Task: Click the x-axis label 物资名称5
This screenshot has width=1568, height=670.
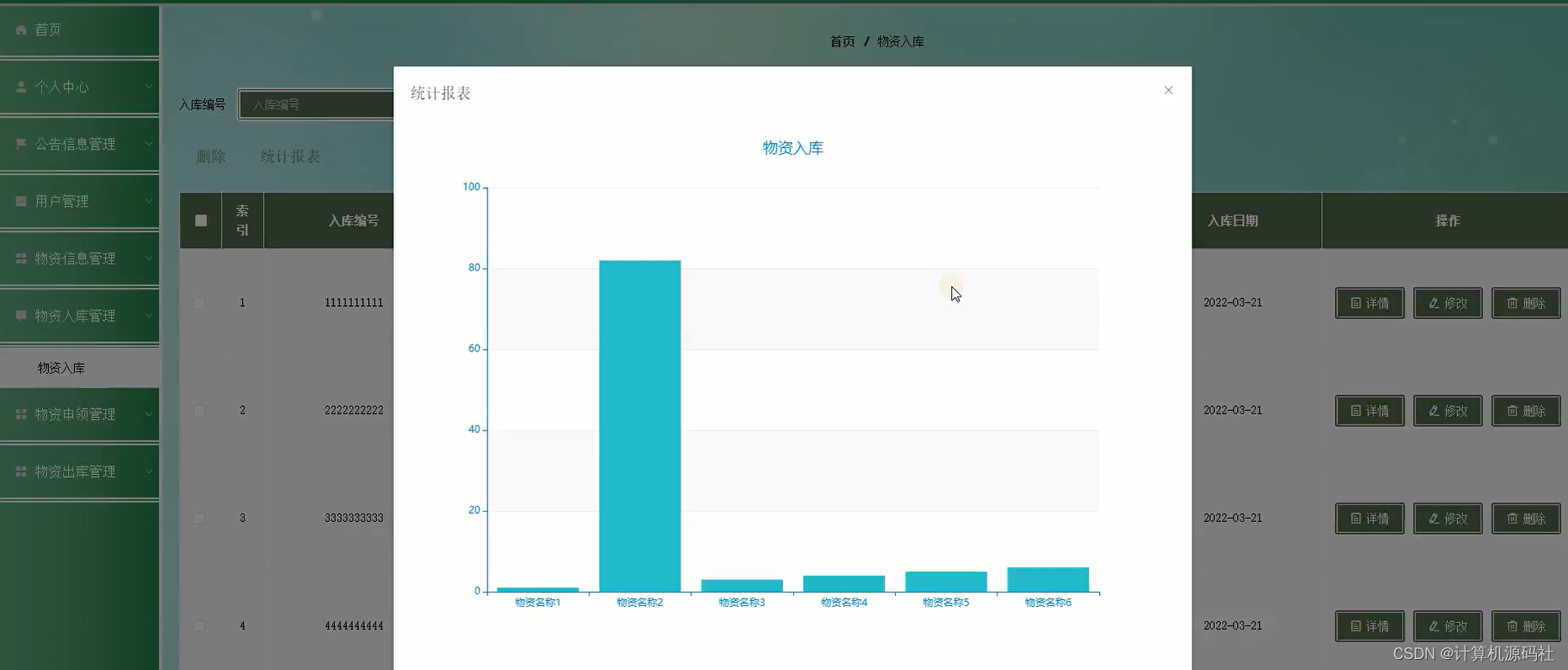Action: pyautogui.click(x=946, y=603)
